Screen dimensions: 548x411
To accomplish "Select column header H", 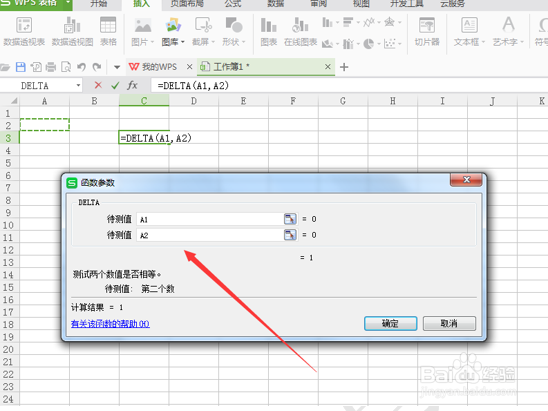I will 393,101.
